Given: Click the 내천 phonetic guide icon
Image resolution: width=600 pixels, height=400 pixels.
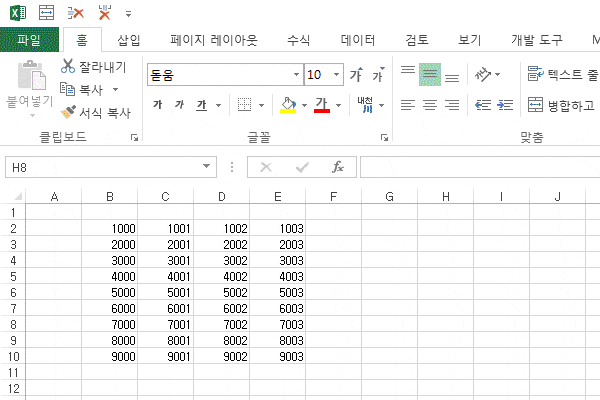Looking at the screenshot, I should (x=365, y=105).
